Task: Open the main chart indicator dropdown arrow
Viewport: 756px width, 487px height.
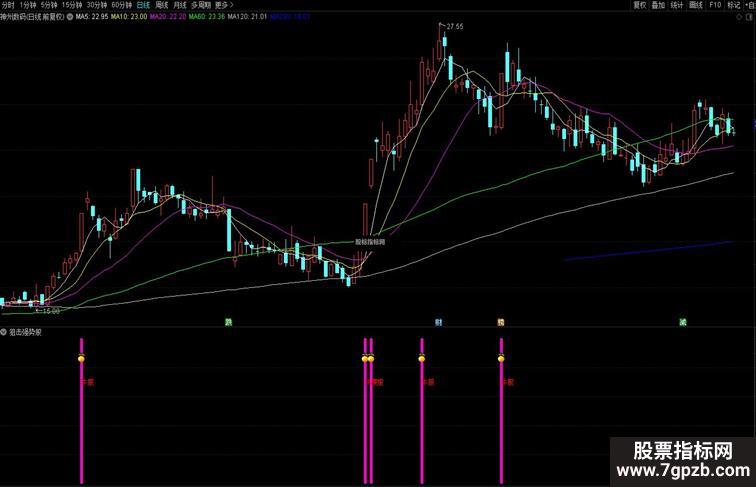Action: [70, 17]
